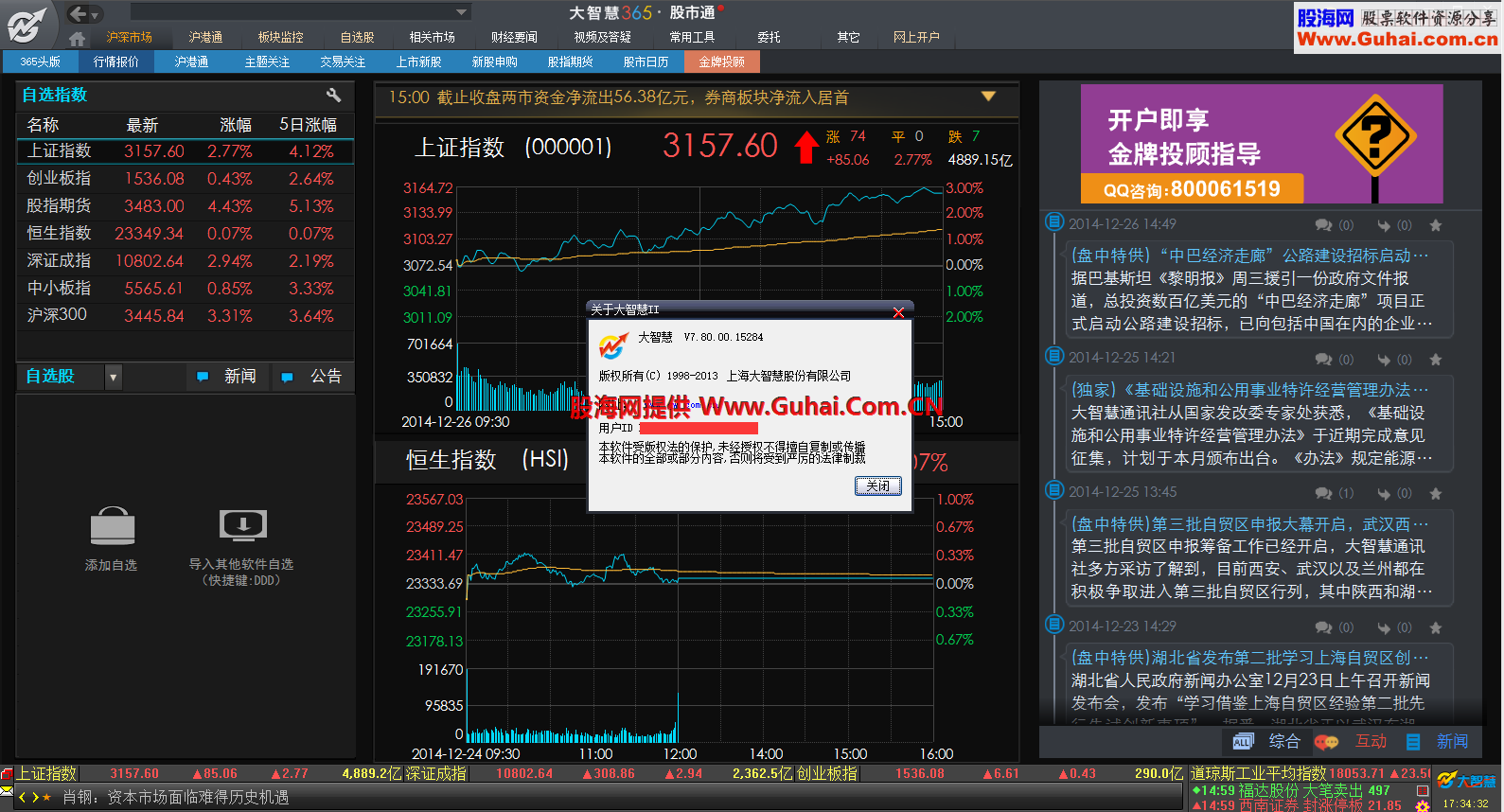
Task: Switch to the 股指期货 tab
Action: 570,62
